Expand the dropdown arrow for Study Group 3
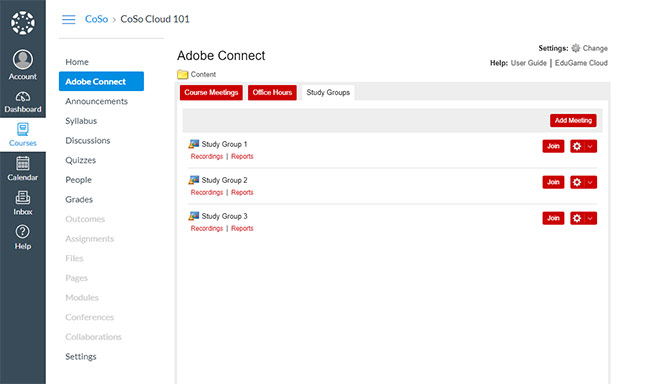The height and width of the screenshot is (384, 650). point(590,218)
